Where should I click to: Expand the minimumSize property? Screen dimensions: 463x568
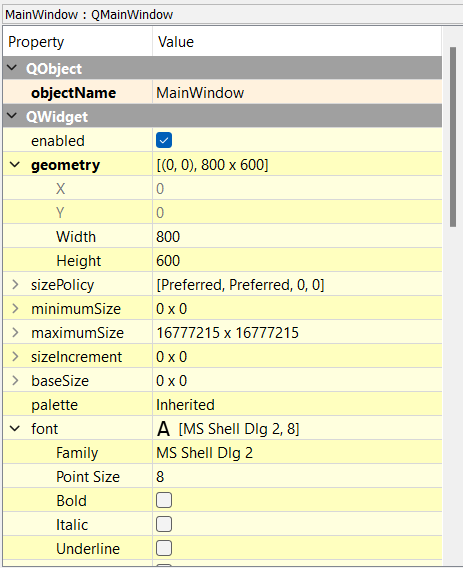[x=15, y=309]
